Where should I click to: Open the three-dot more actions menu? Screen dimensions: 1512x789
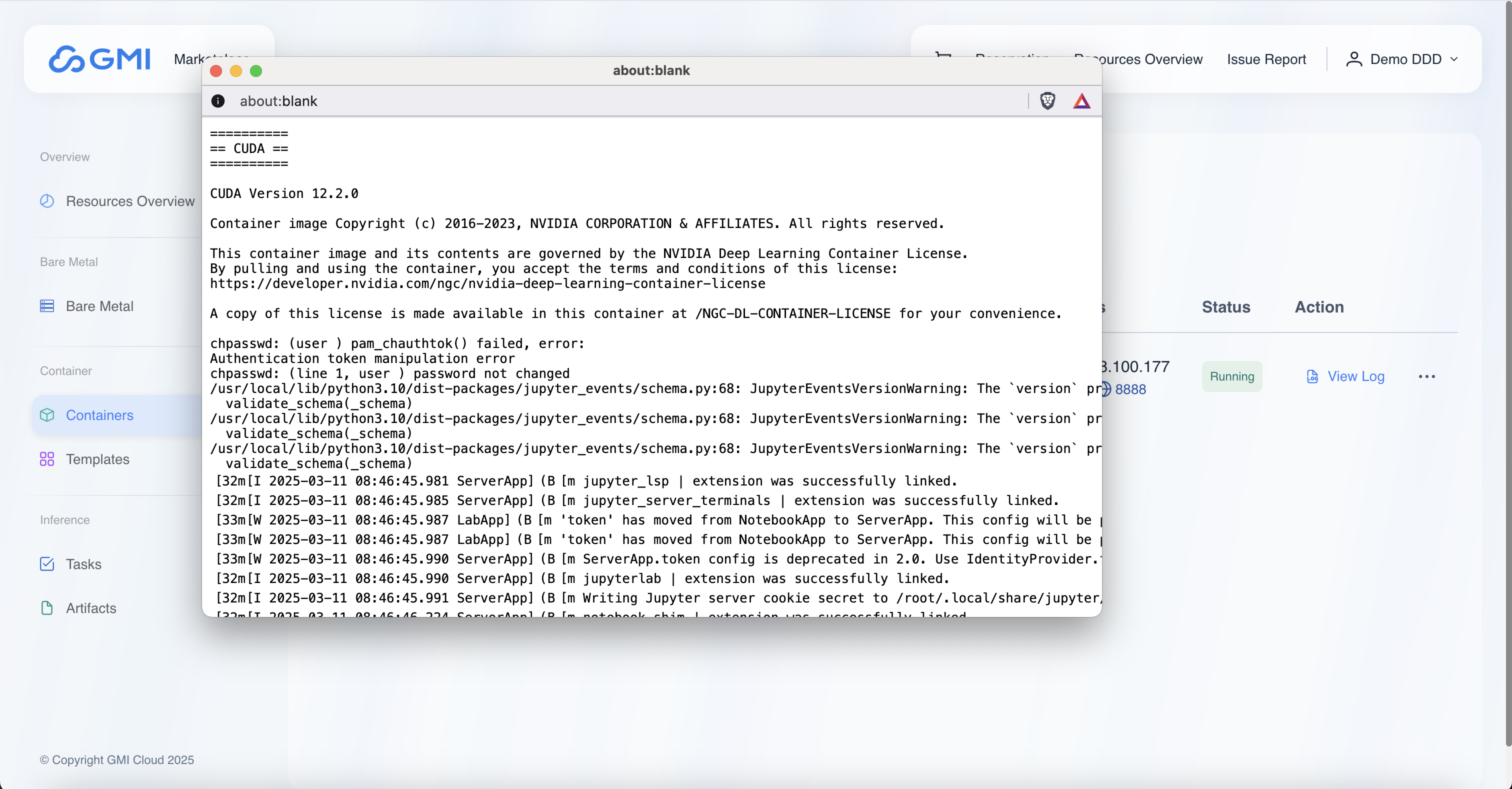coord(1426,377)
